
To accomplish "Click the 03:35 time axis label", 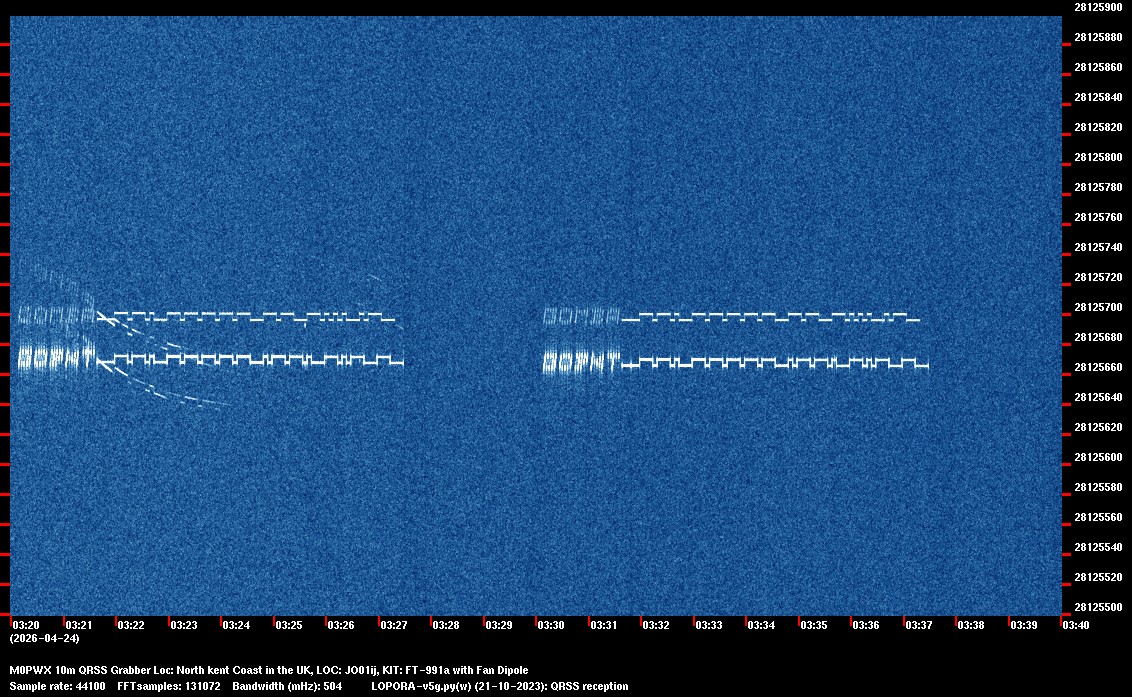I will [x=814, y=625].
